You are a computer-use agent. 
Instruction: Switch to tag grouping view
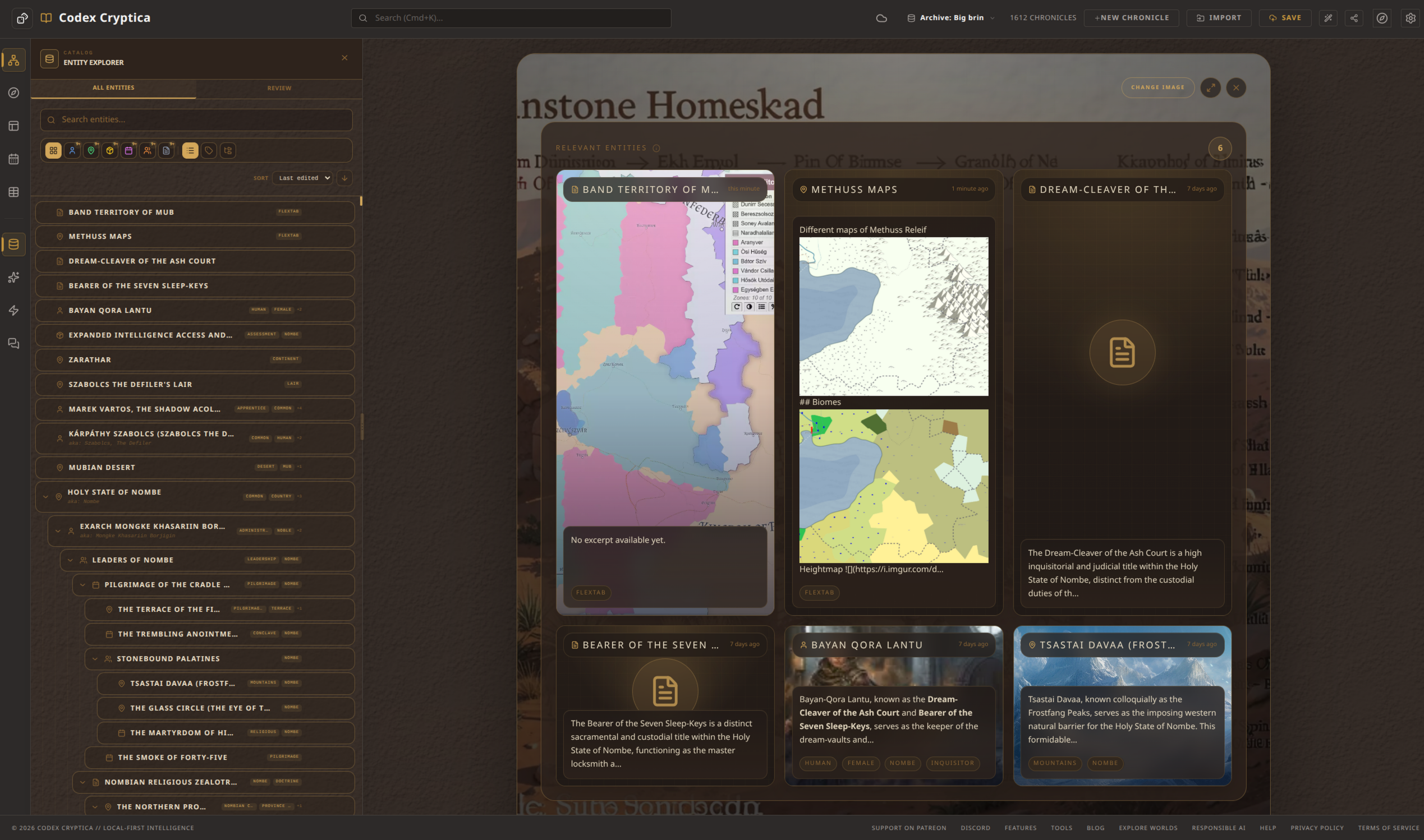[x=209, y=151]
